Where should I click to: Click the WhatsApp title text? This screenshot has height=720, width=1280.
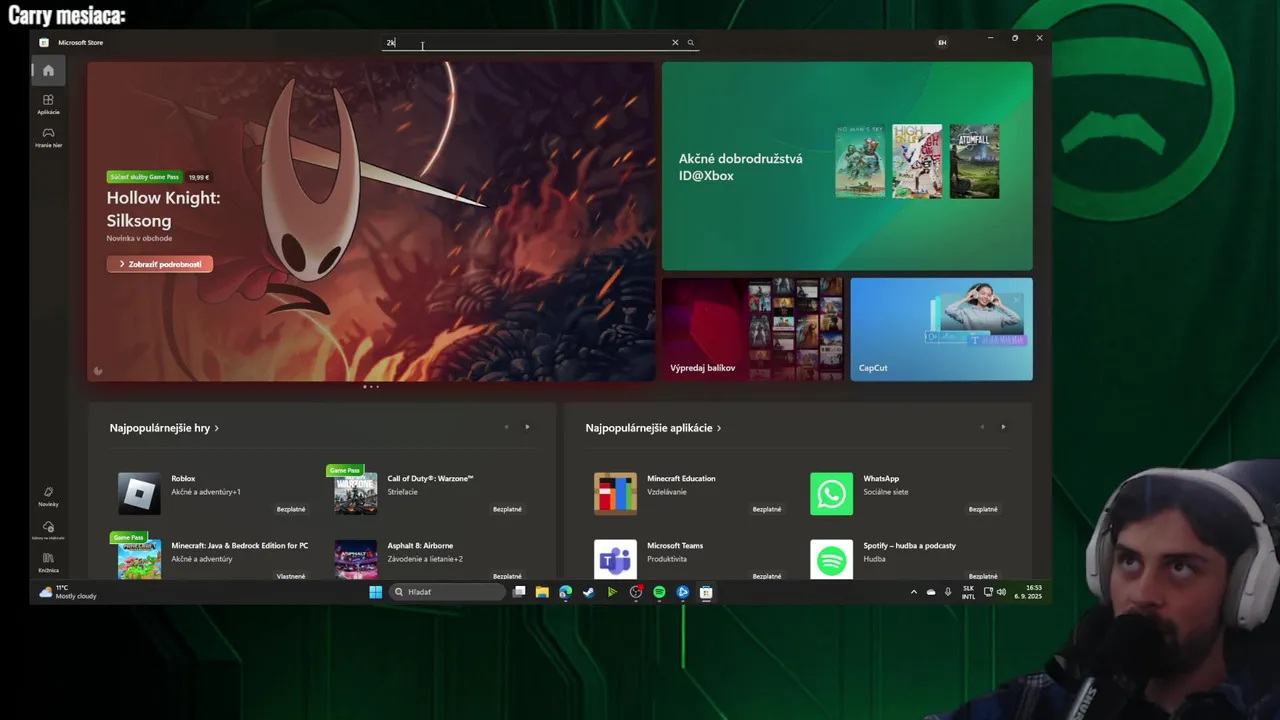[881, 478]
